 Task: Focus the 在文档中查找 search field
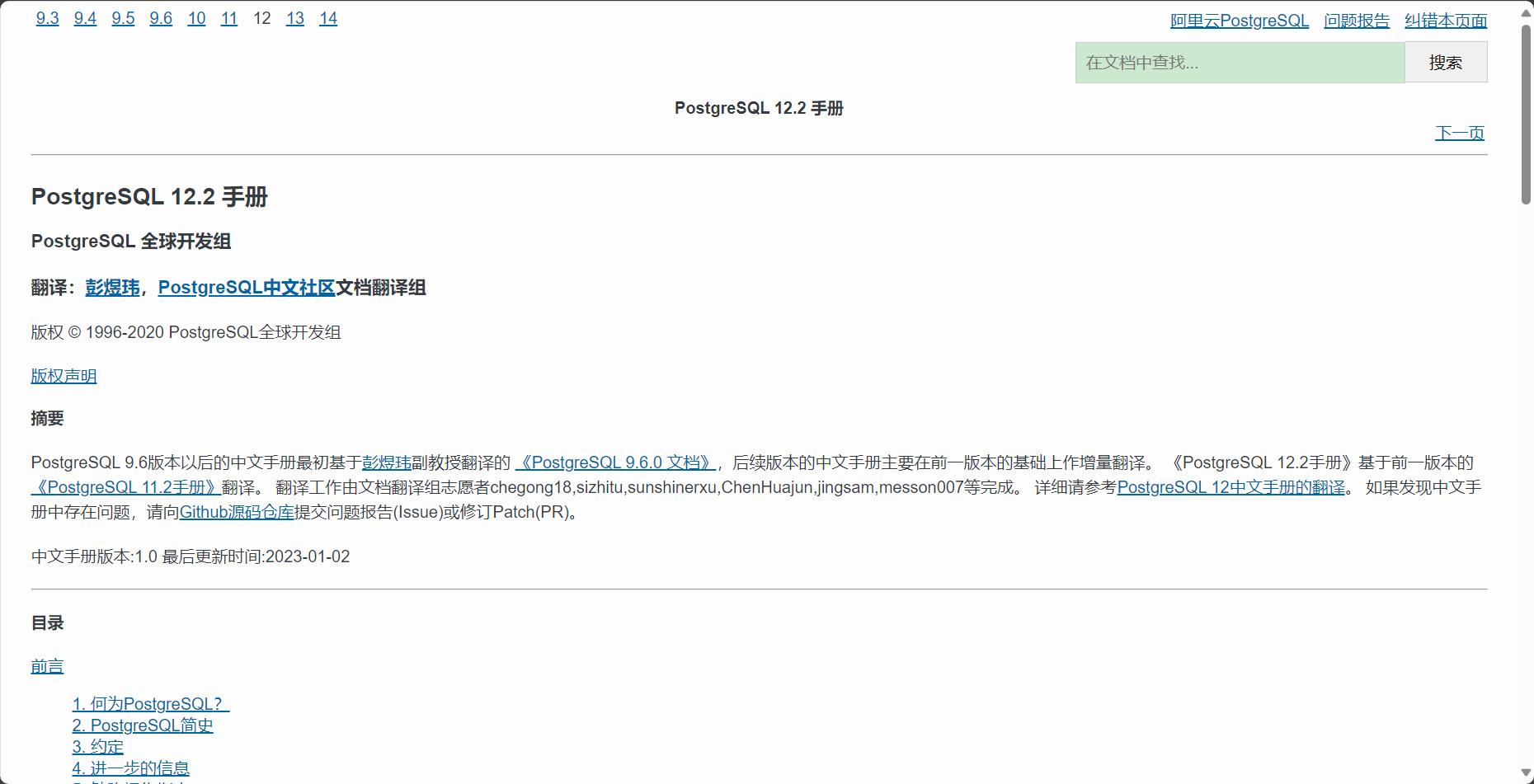click(x=1240, y=63)
